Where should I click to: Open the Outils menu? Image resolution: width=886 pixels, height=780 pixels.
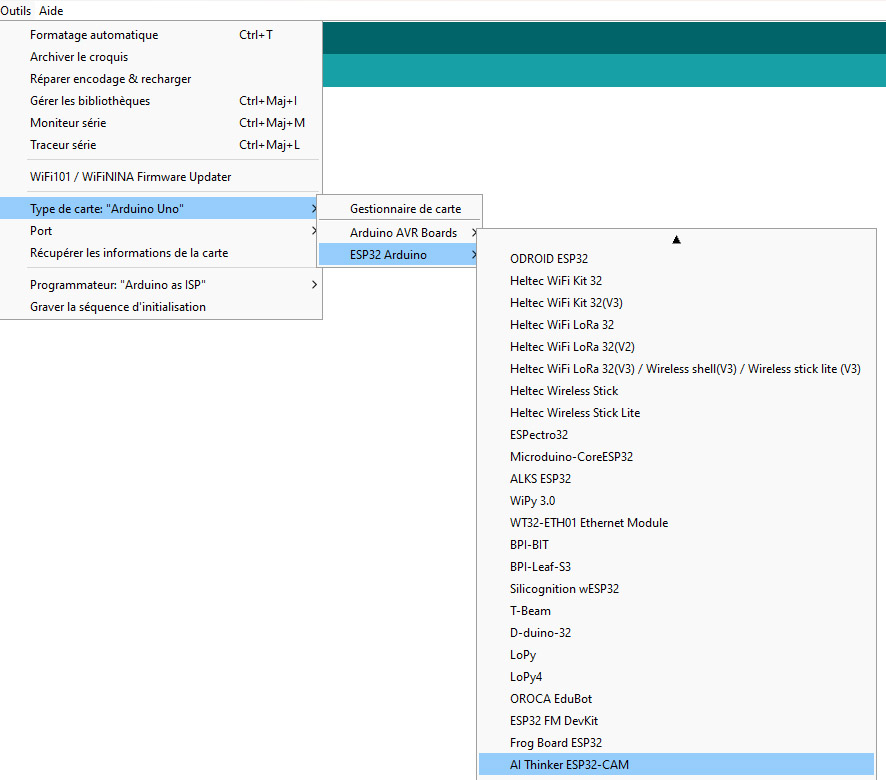tap(16, 11)
